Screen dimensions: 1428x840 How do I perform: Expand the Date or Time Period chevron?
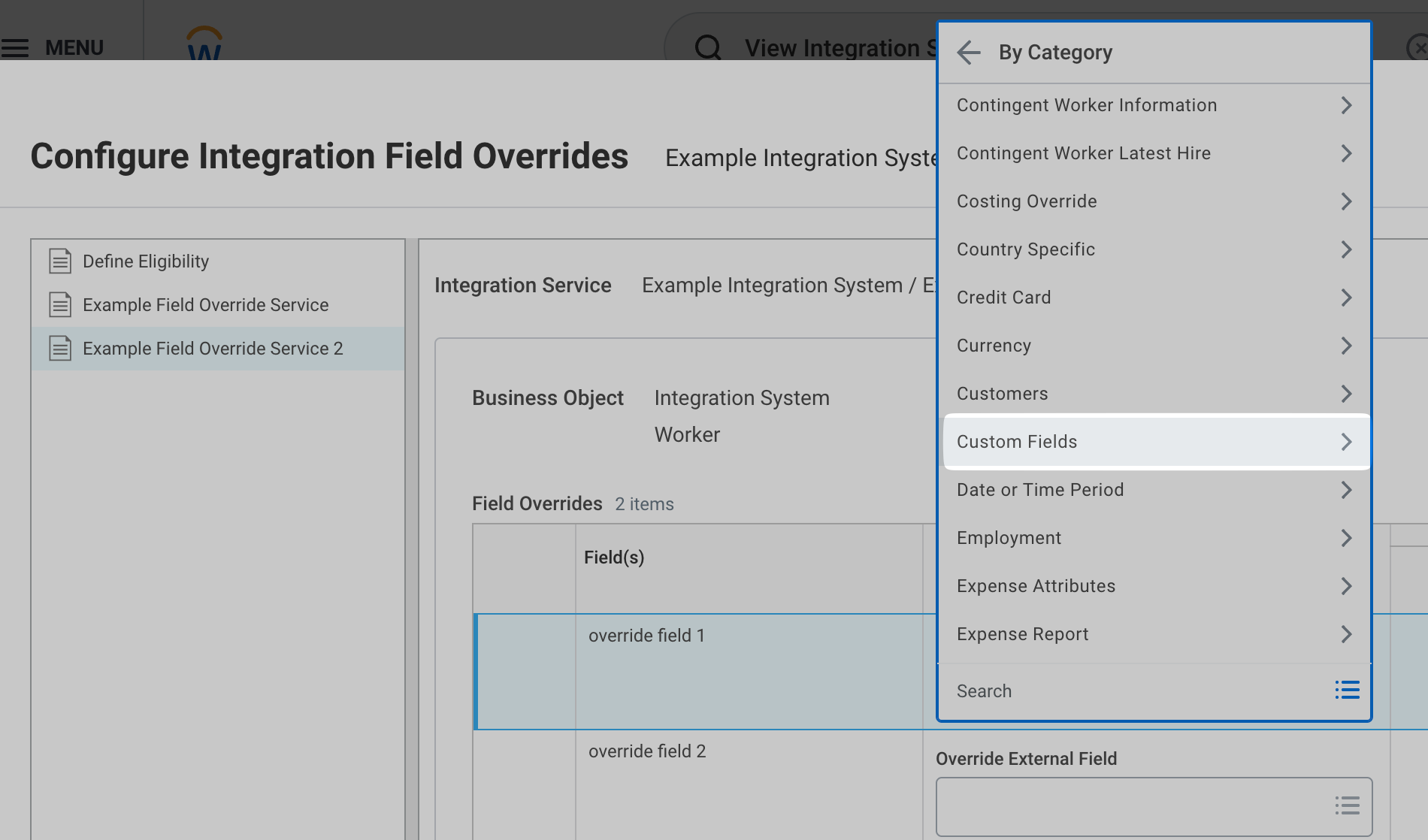pos(1346,490)
